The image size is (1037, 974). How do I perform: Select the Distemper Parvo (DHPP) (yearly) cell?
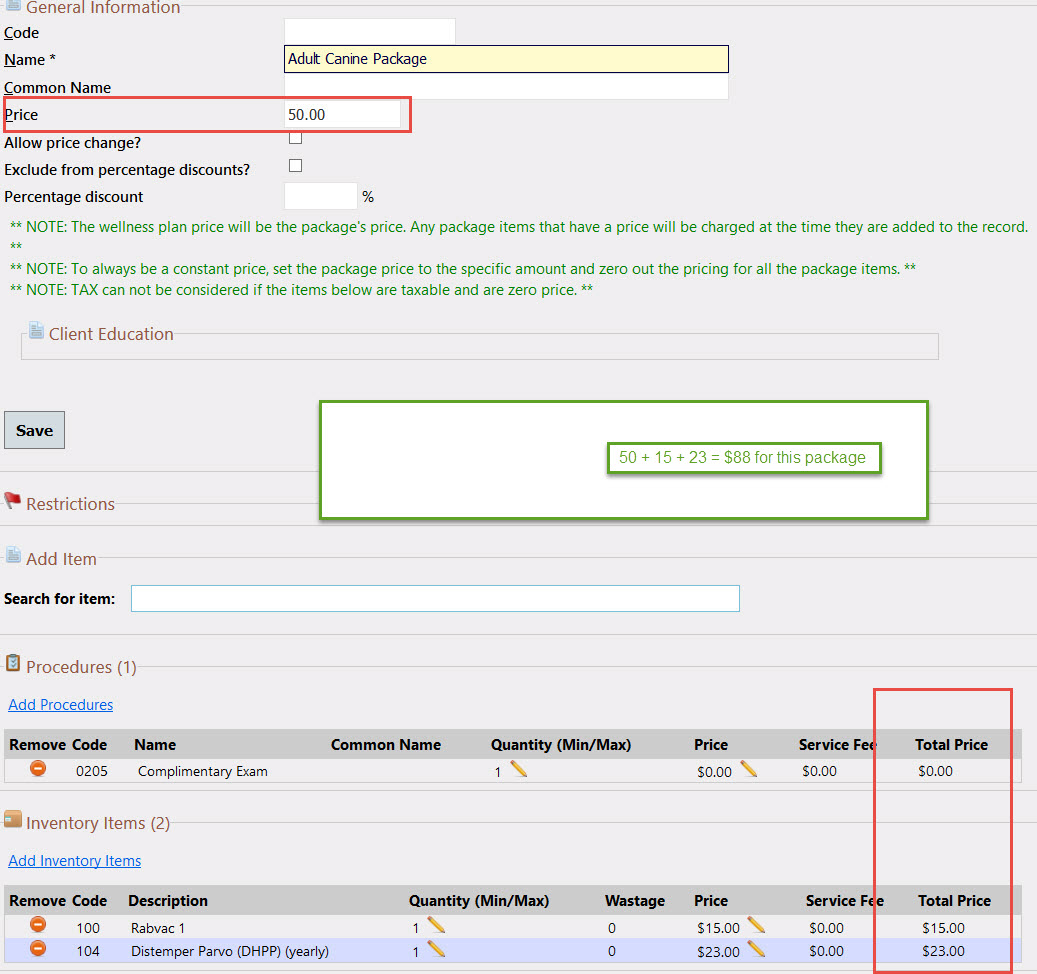click(229, 951)
